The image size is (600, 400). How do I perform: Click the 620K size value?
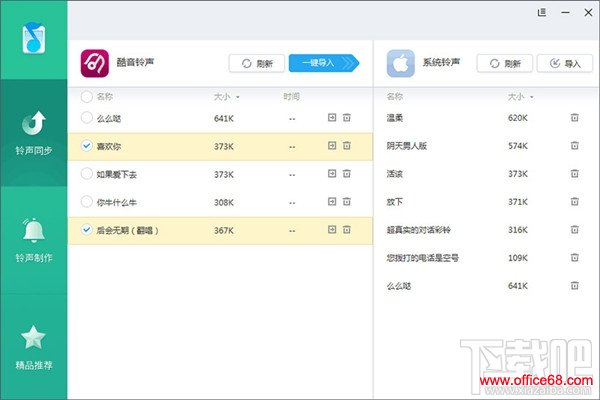coord(518,118)
